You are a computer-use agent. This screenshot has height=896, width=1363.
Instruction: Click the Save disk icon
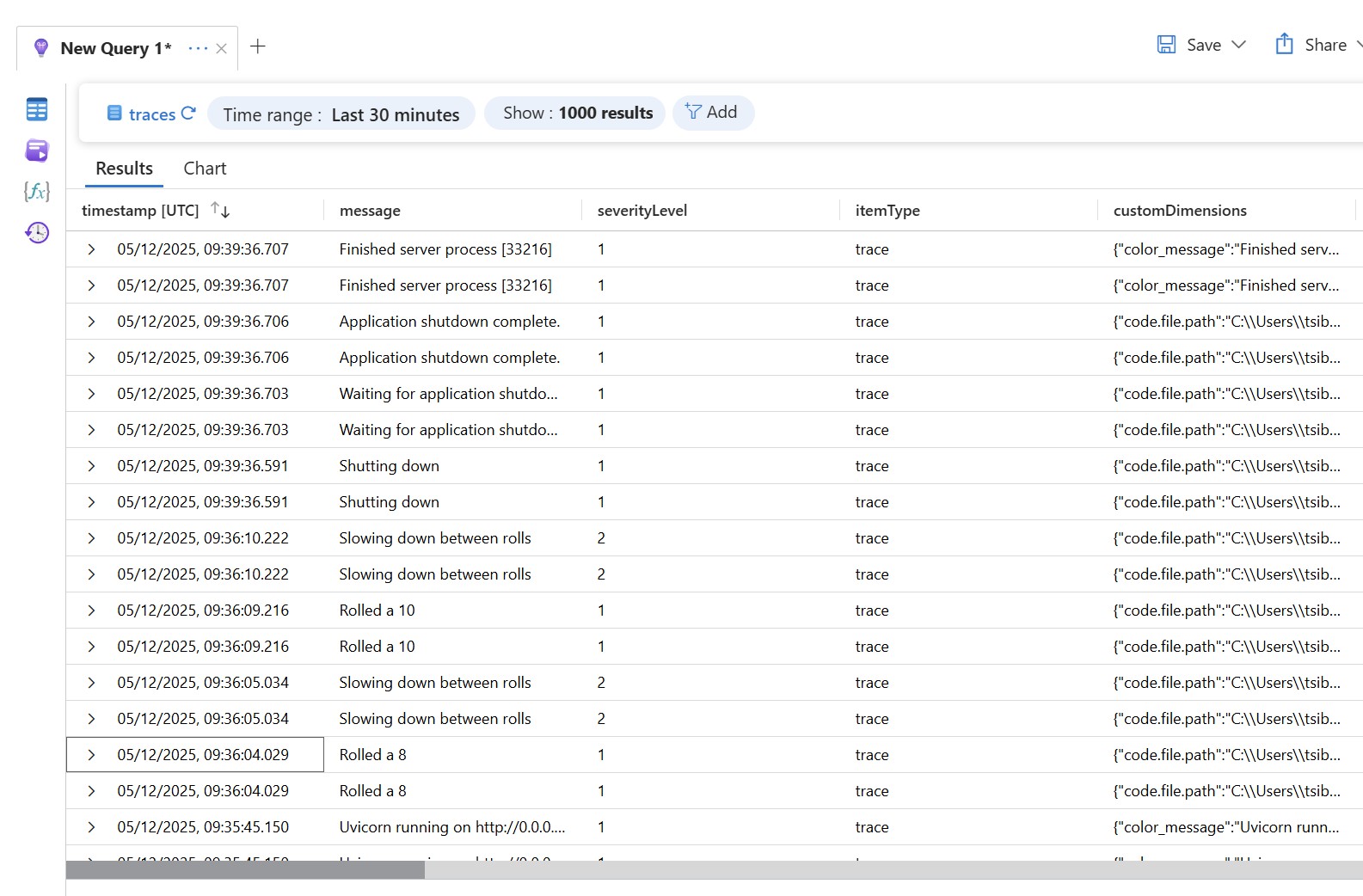[1166, 45]
